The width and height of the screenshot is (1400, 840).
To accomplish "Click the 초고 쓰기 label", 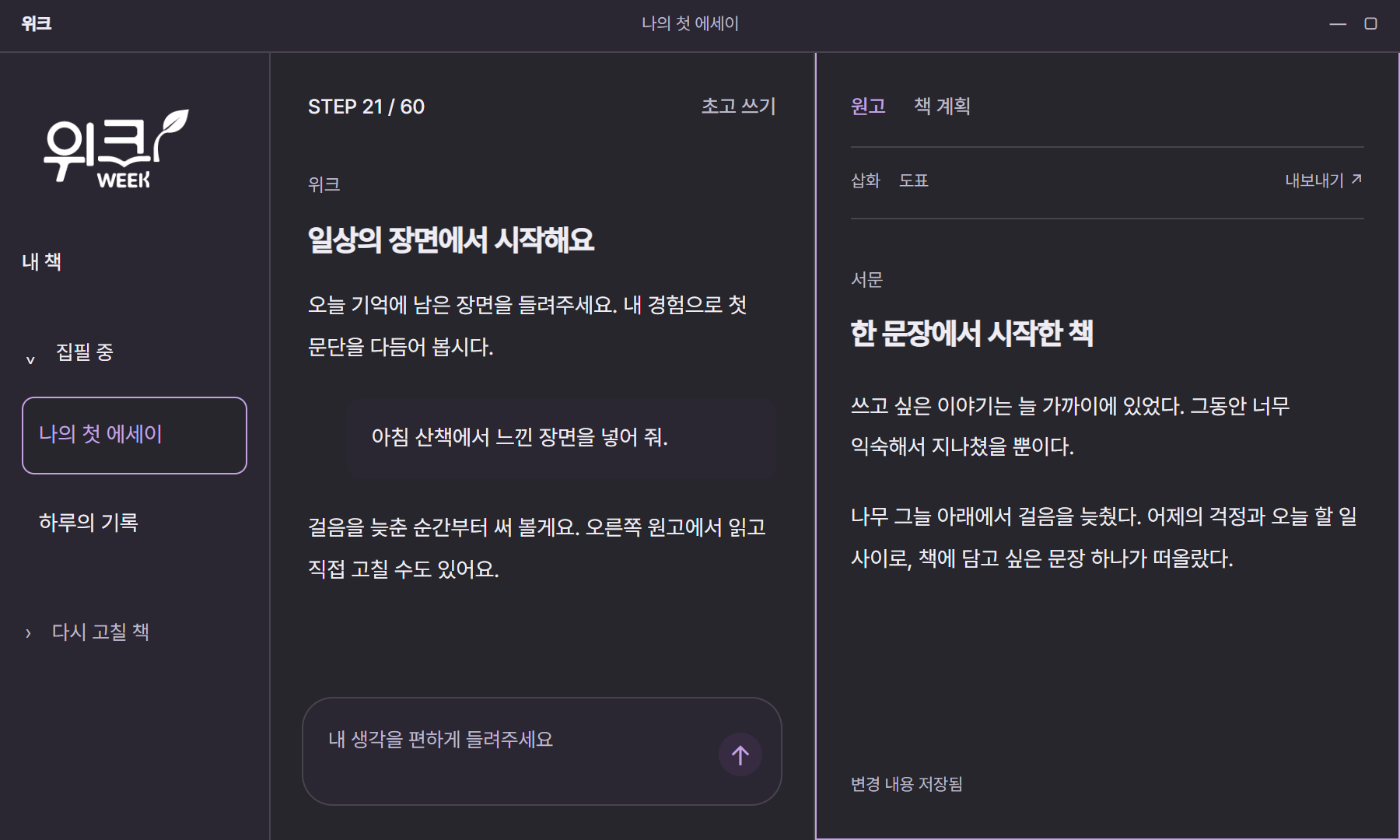I will tap(739, 106).
